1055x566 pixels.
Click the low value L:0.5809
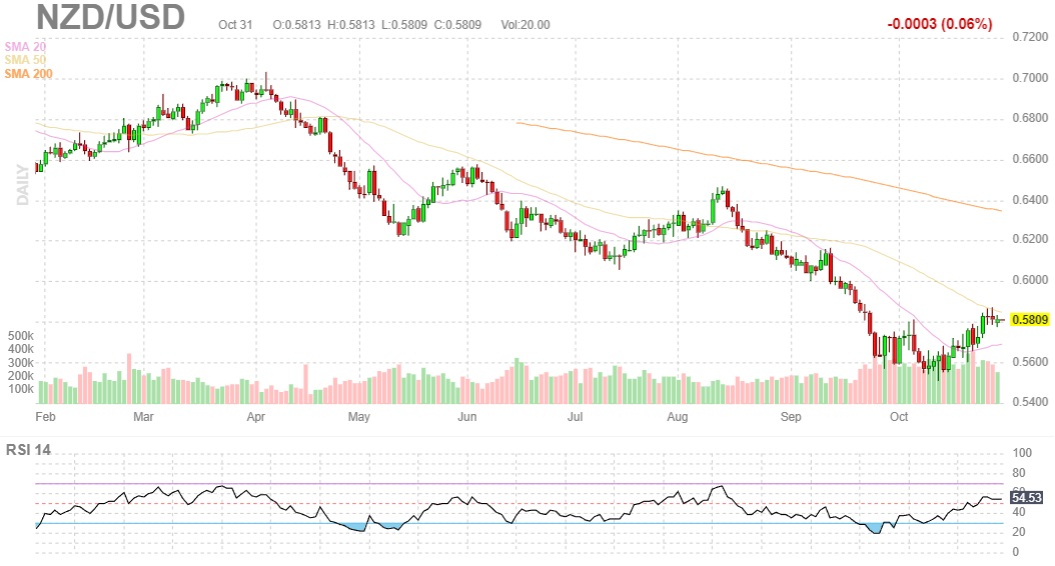[x=404, y=25]
